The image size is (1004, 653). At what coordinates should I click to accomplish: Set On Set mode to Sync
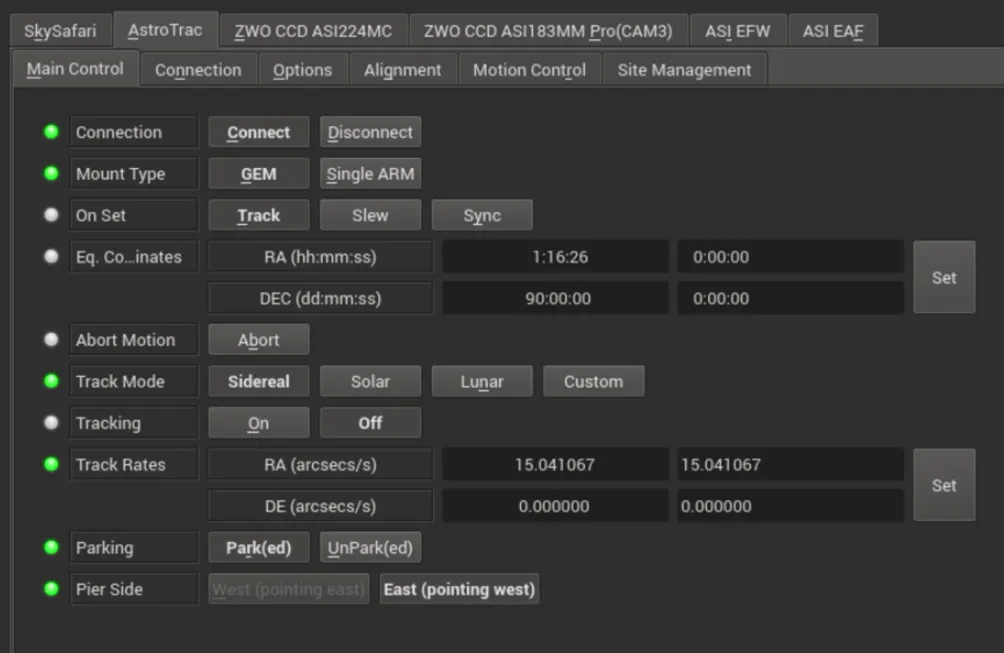482,215
